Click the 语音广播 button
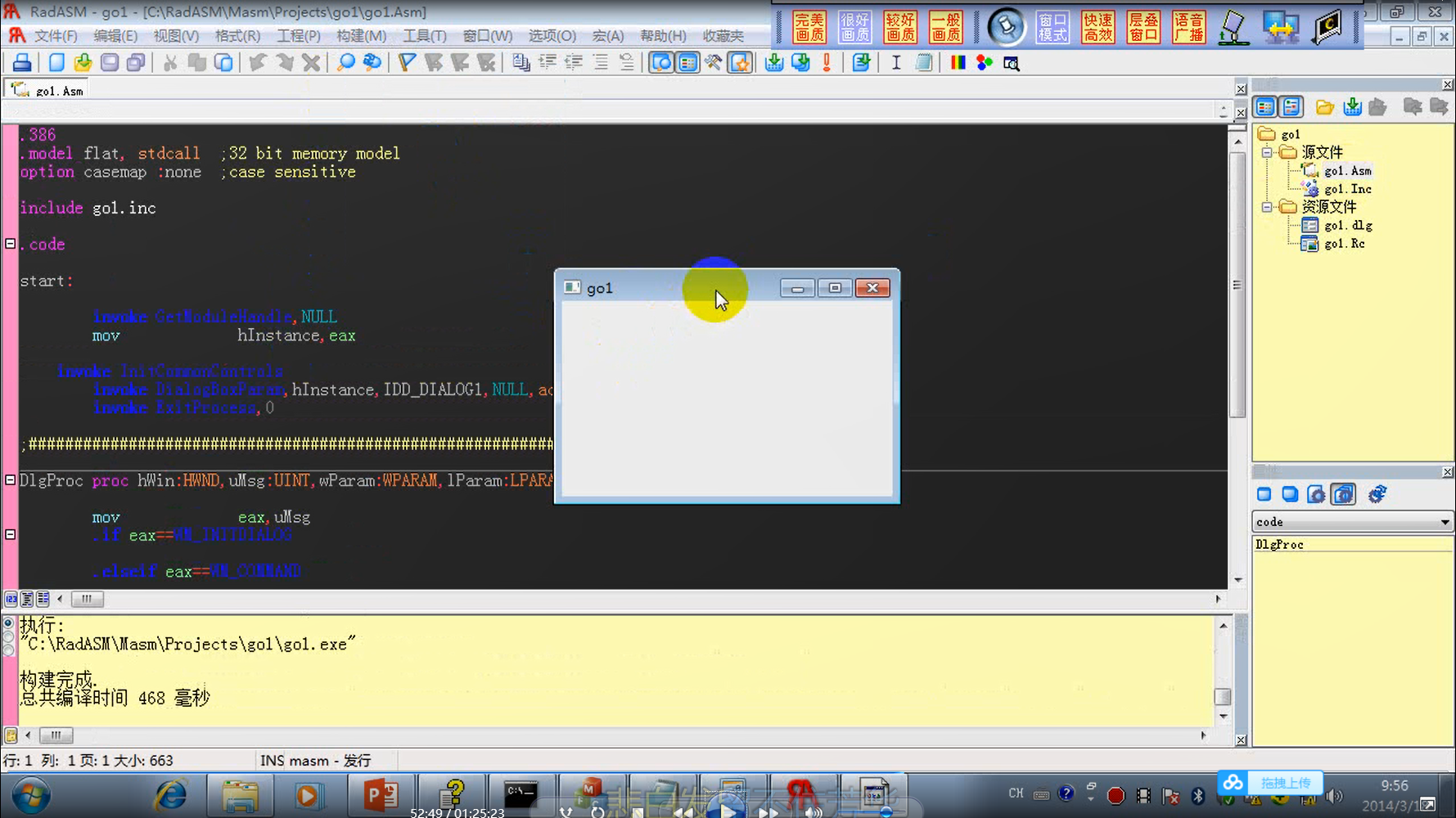 (x=1188, y=27)
